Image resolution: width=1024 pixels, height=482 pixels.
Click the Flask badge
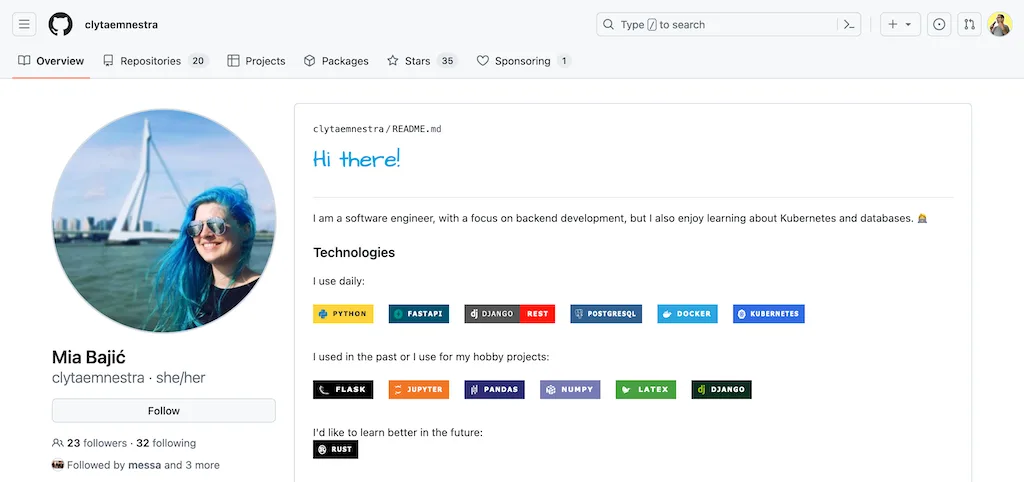343,389
